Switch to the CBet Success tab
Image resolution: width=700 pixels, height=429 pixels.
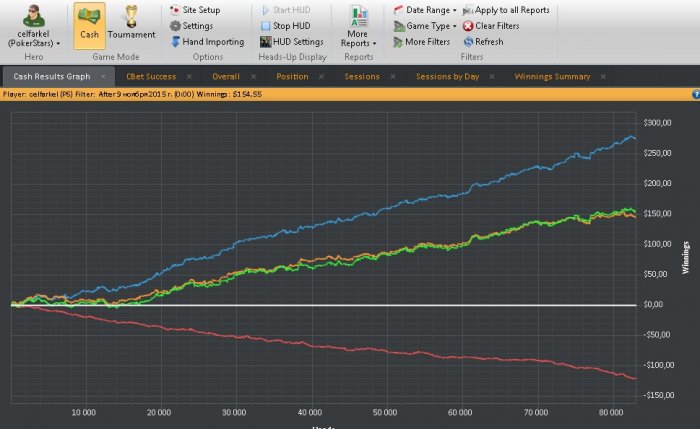[x=151, y=77]
